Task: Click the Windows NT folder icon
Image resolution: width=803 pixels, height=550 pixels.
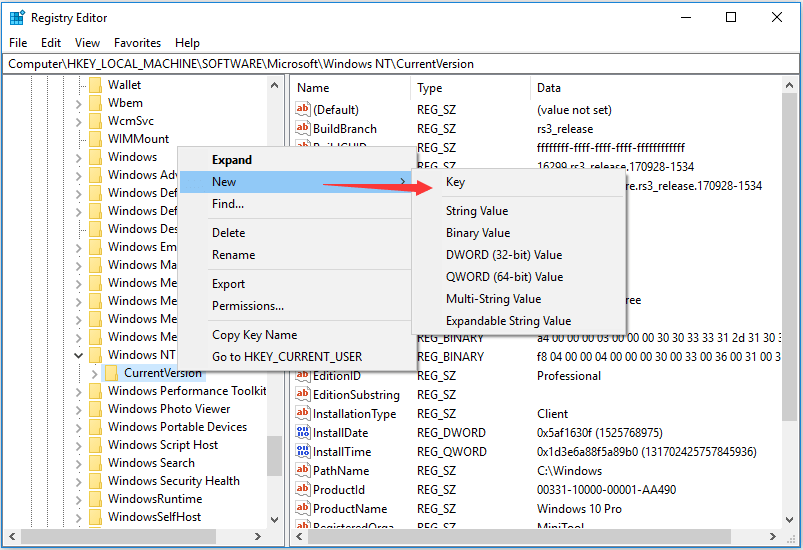Action: [x=95, y=355]
